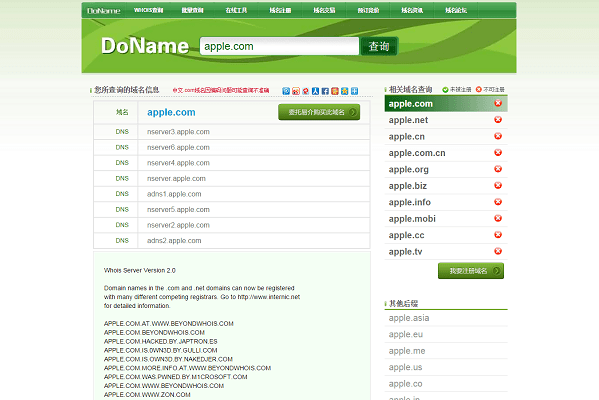Click the DoName logo in navigation bar
Viewport: 599px width, 400px height.
pos(104,11)
